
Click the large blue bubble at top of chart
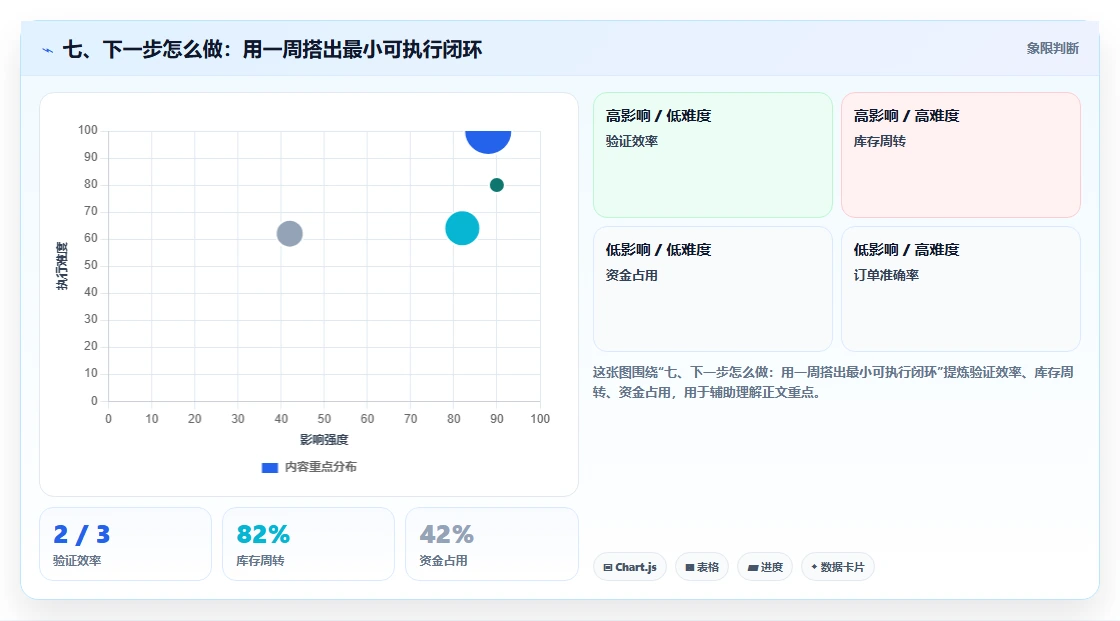pyautogui.click(x=488, y=141)
